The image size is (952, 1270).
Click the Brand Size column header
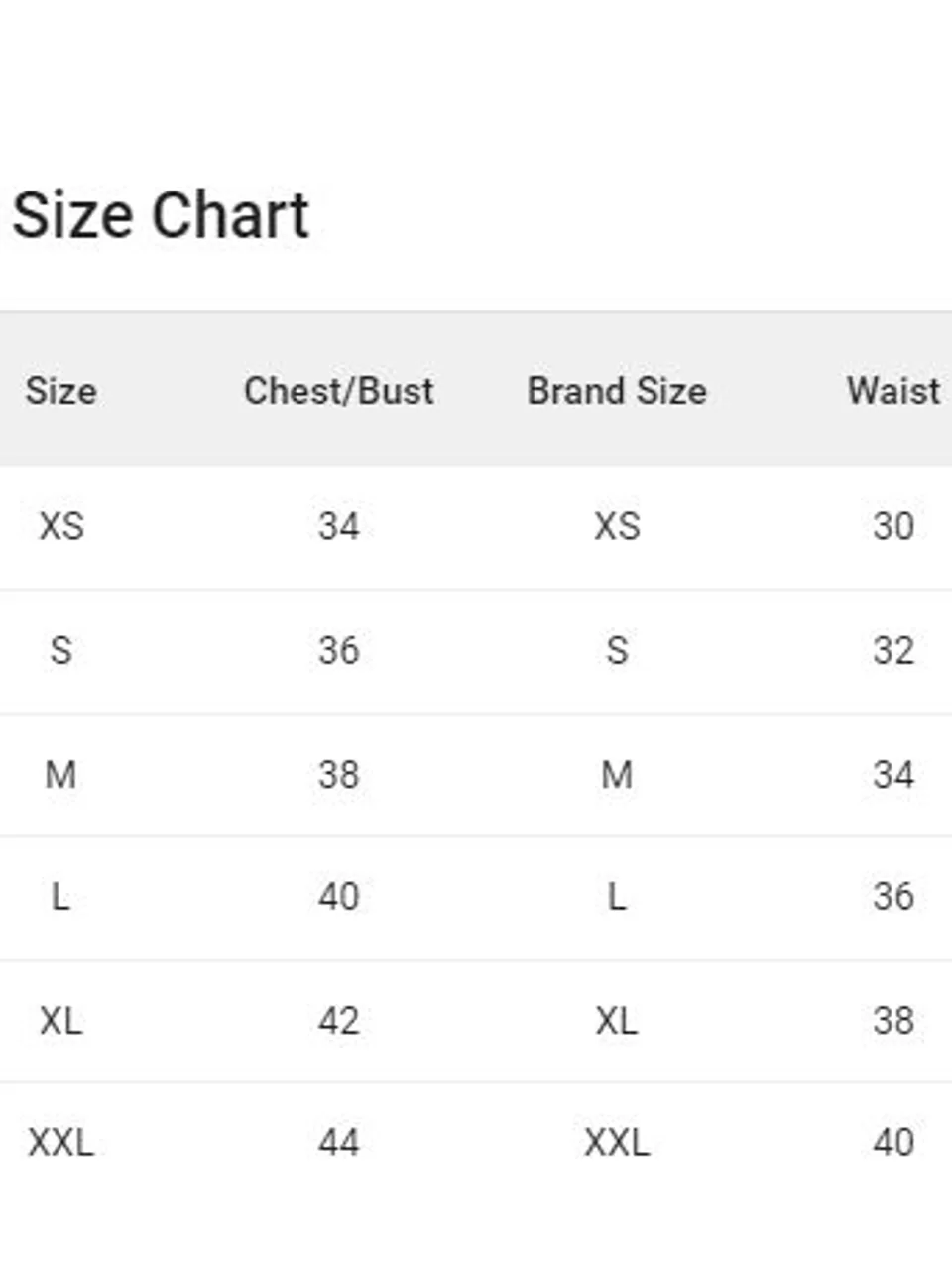point(617,391)
